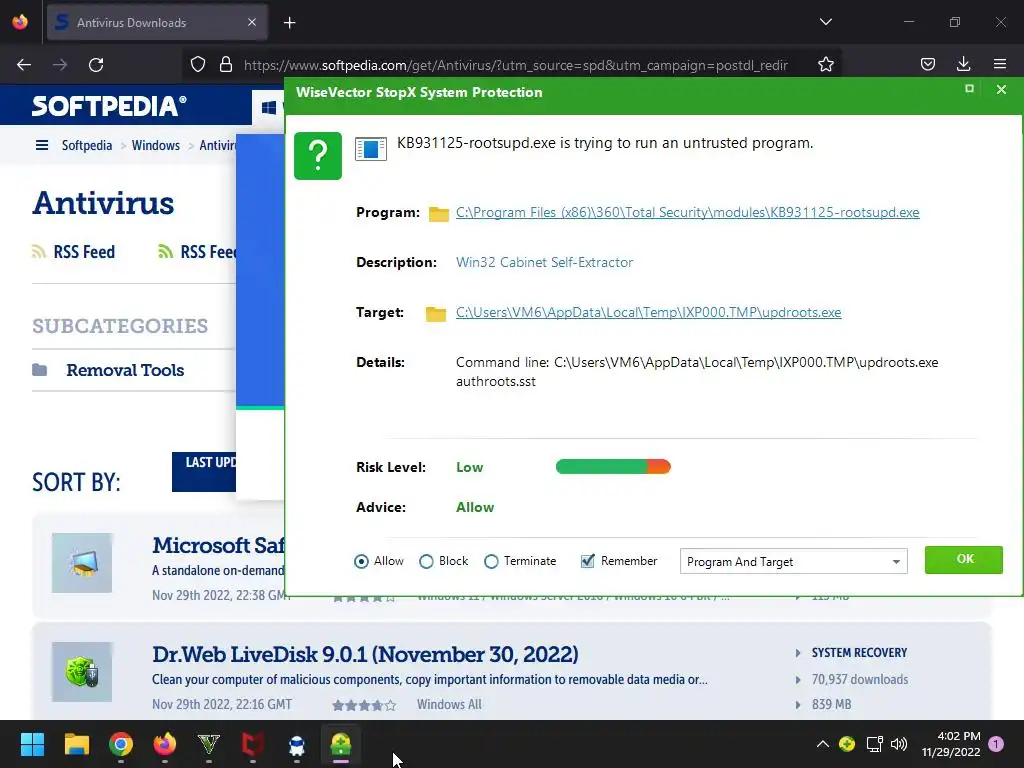
Task: Open Windows Start menu
Action: pyautogui.click(x=32, y=744)
